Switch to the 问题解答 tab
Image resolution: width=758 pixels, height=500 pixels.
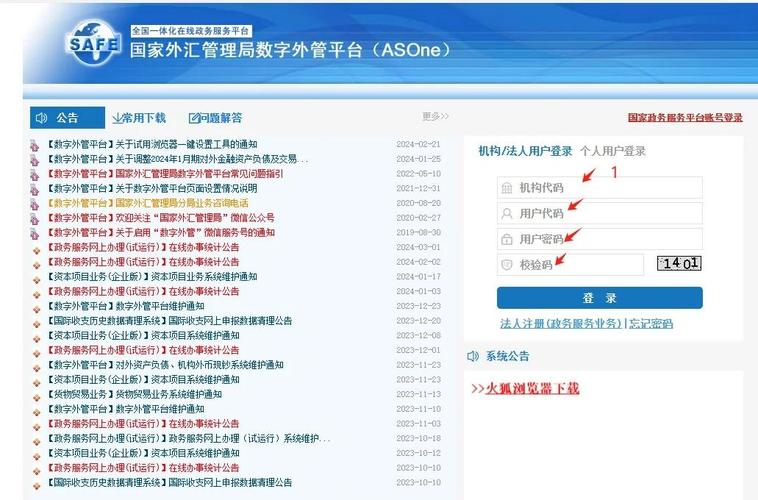click(x=215, y=118)
